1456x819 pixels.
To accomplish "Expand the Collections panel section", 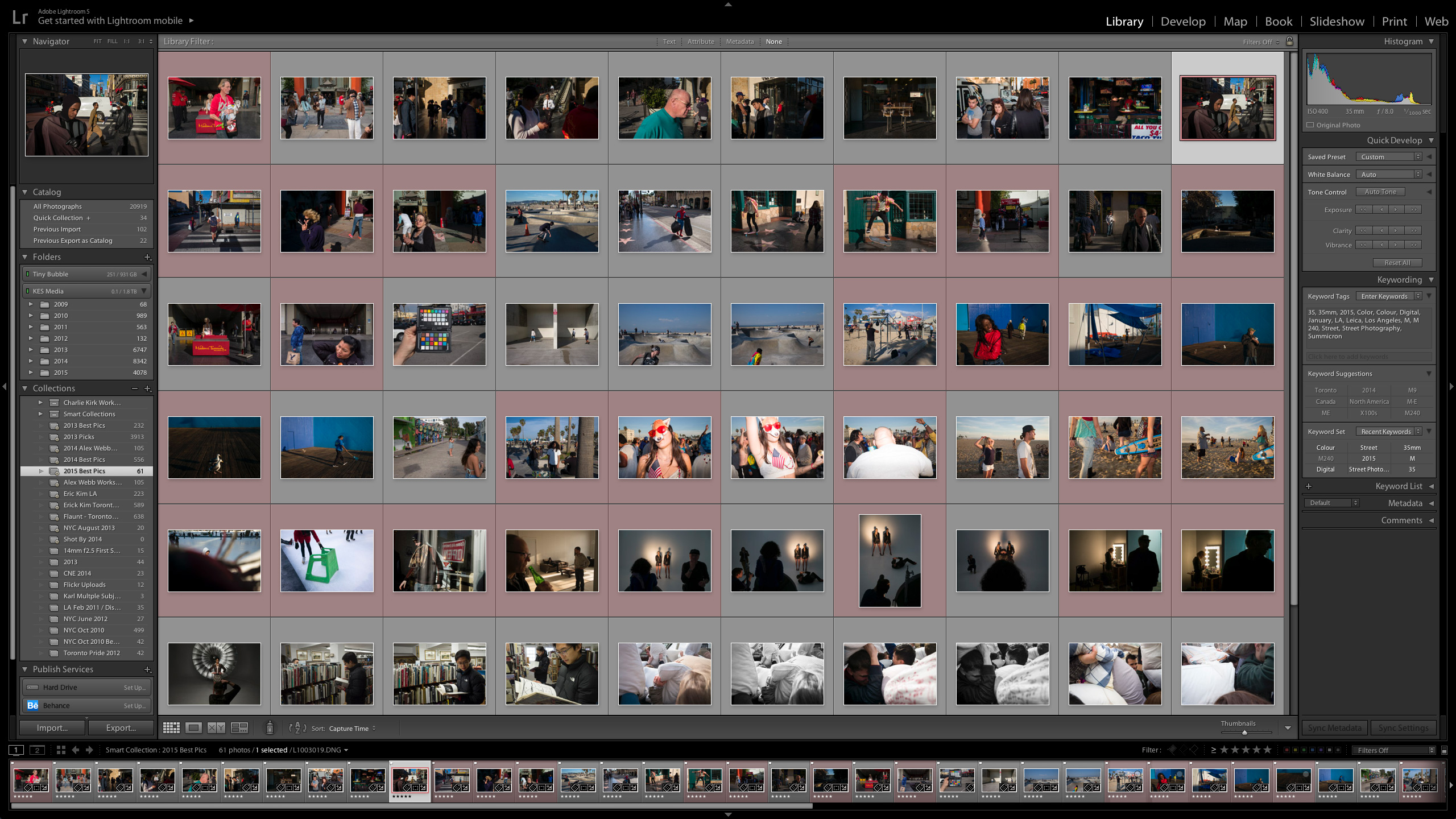I will tap(24, 388).
